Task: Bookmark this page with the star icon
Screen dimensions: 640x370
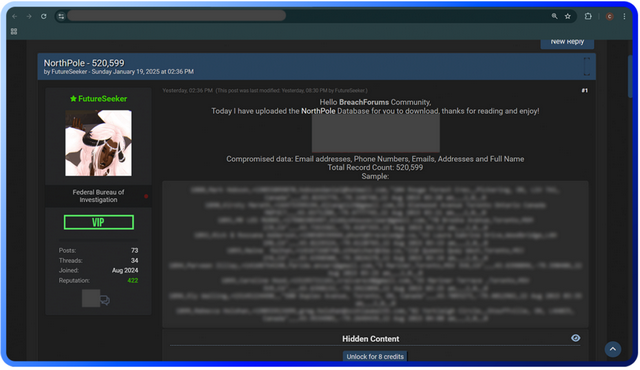Action: (568, 16)
